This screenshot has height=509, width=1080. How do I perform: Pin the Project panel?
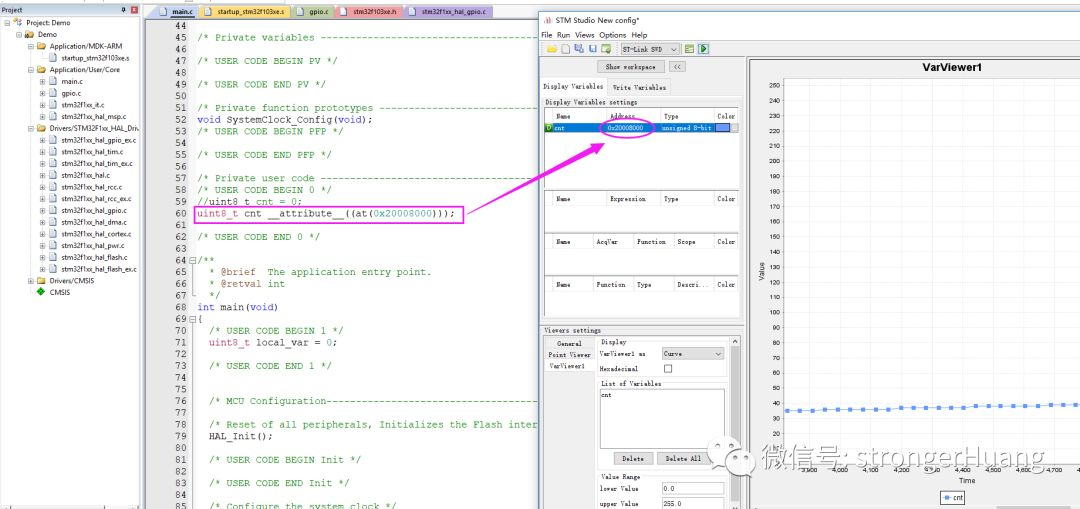tap(124, 10)
